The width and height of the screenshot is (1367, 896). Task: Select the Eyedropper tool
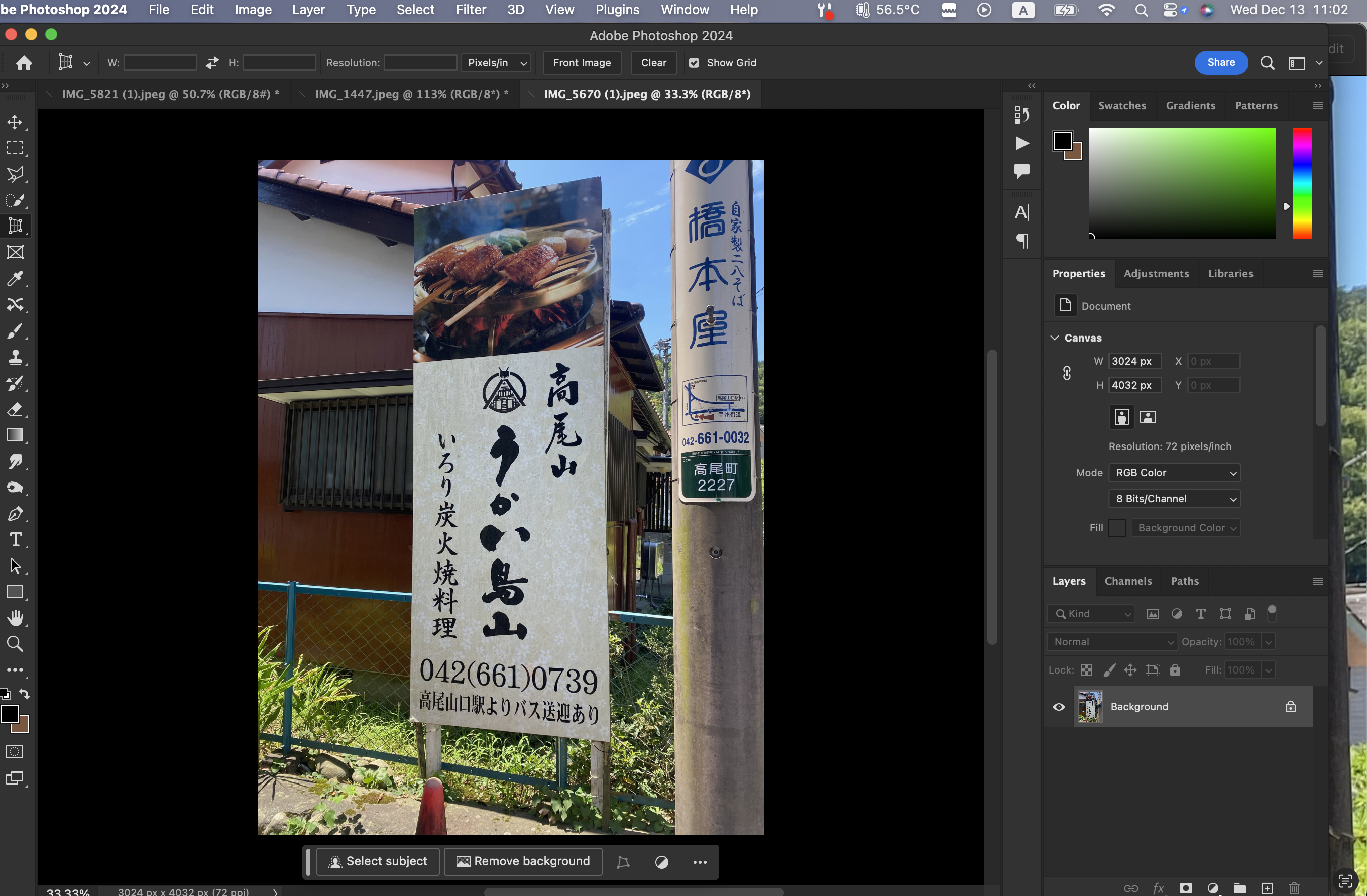tap(15, 279)
